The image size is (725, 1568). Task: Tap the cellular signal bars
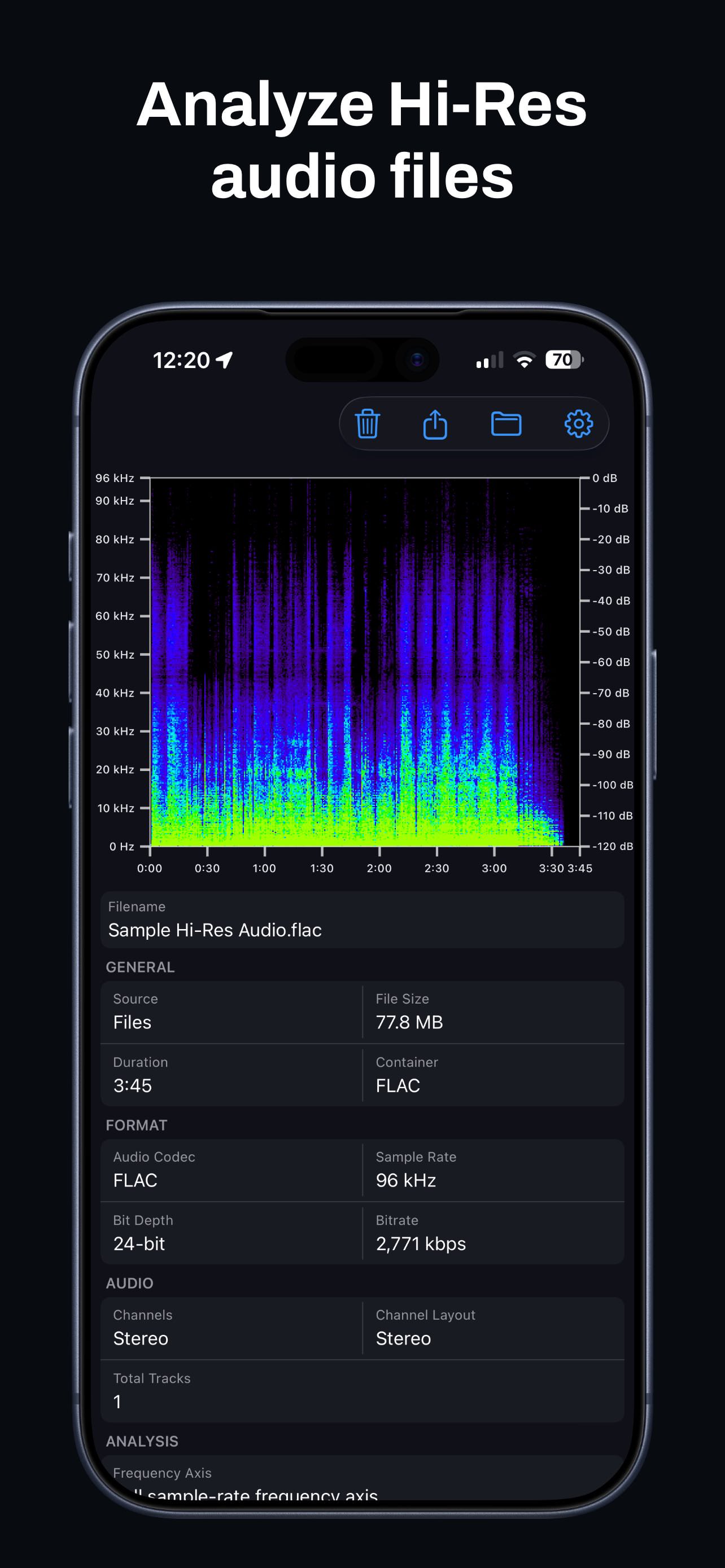click(x=490, y=360)
